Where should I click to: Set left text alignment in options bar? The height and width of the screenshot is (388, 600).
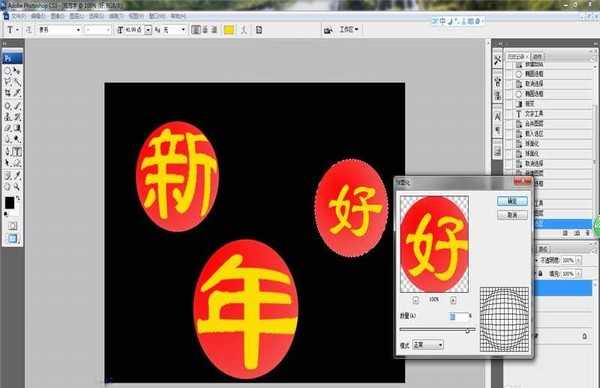[x=196, y=30]
